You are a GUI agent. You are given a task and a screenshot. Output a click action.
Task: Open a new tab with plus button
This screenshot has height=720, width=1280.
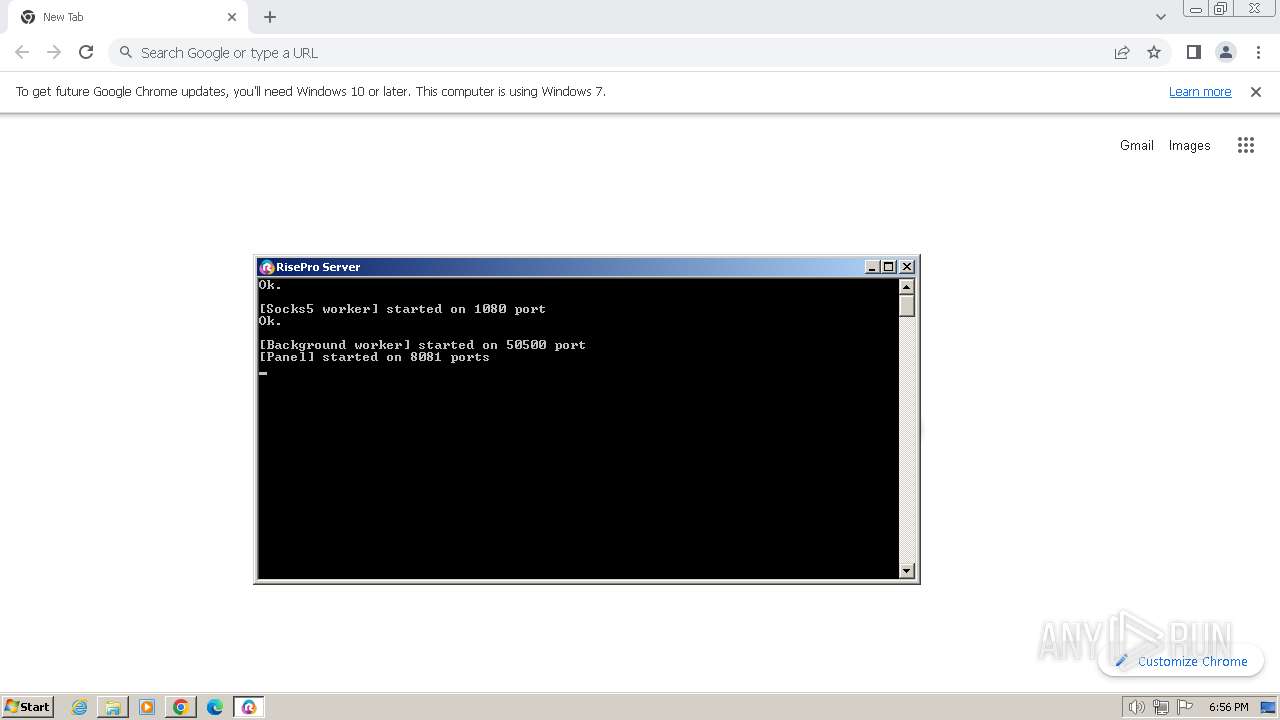click(x=270, y=17)
